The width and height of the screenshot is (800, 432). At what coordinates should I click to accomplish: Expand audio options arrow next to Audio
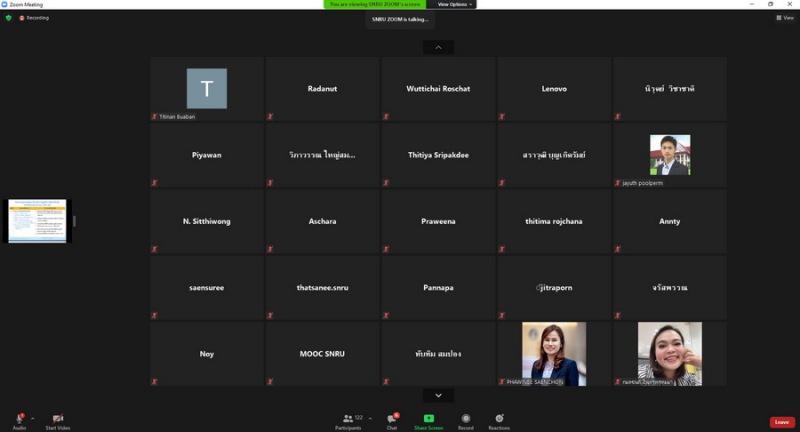[x=32, y=418]
